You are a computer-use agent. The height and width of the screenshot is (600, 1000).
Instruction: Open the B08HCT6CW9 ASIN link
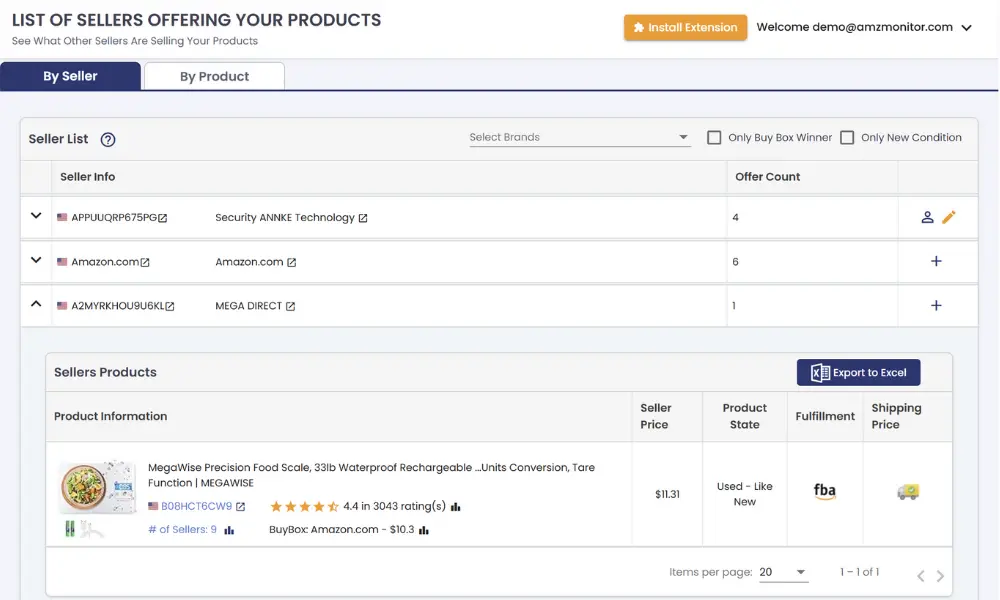tap(196, 506)
